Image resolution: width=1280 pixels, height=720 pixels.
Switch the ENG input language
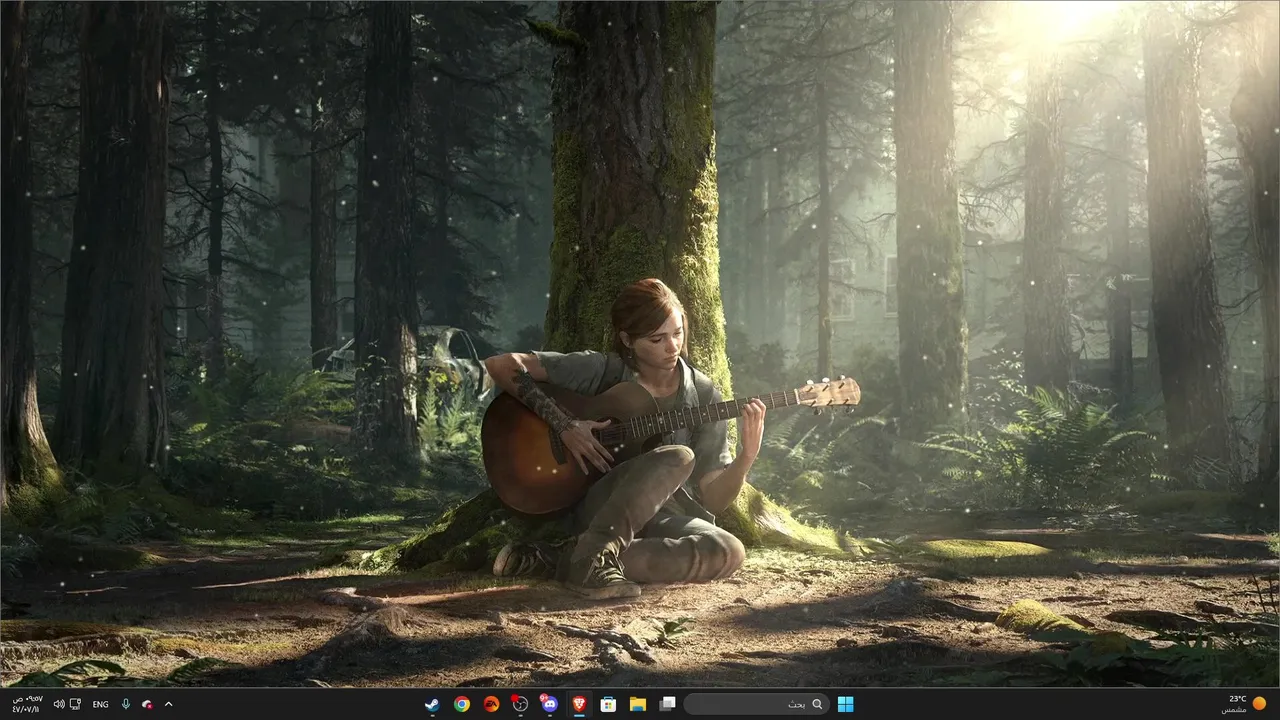(100, 704)
